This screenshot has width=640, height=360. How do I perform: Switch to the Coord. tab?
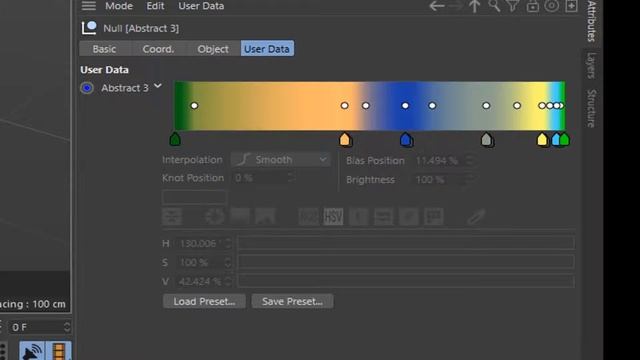pos(158,49)
